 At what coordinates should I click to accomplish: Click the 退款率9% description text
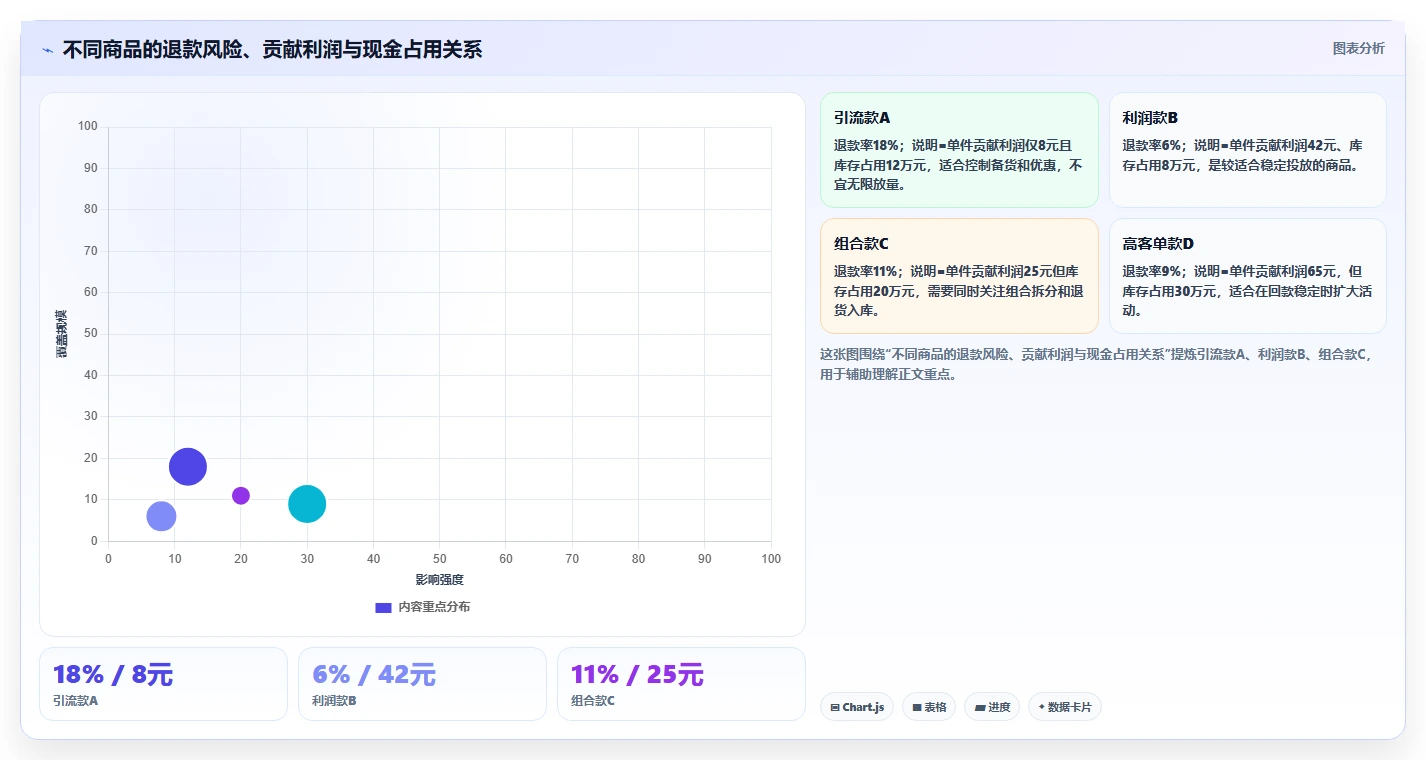(1247, 291)
